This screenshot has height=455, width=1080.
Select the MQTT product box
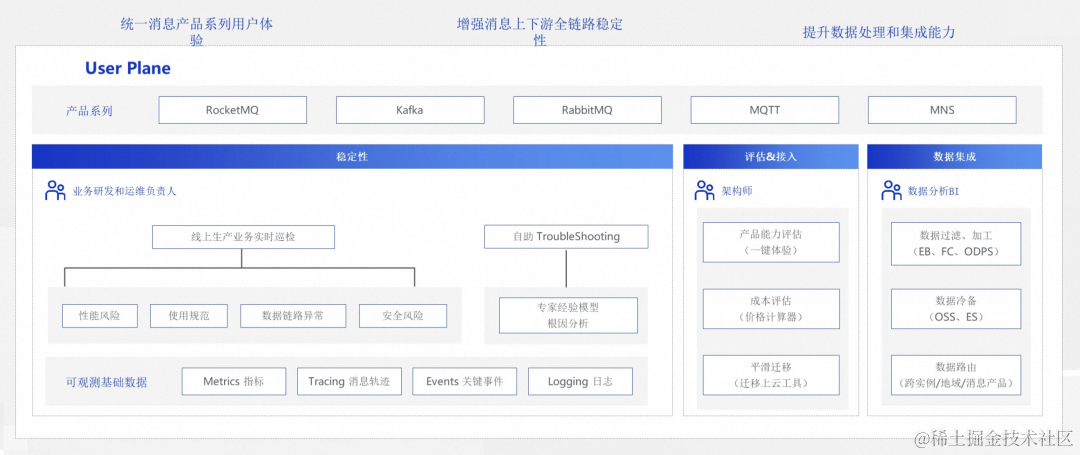[765, 109]
